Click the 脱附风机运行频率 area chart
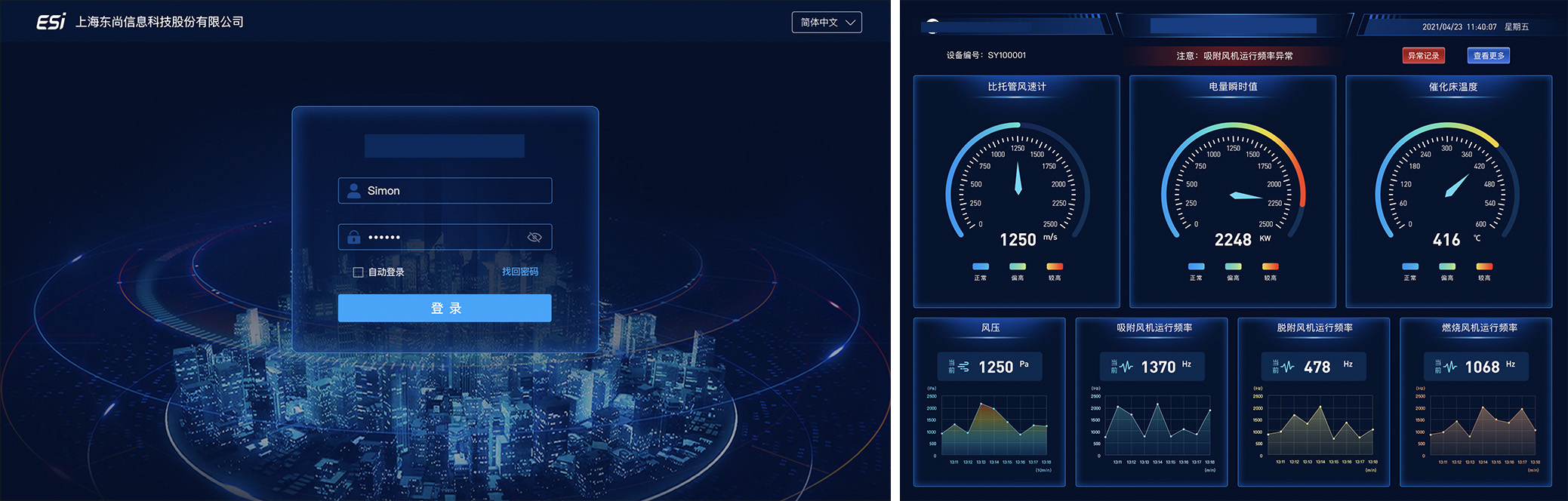 tap(1320, 426)
